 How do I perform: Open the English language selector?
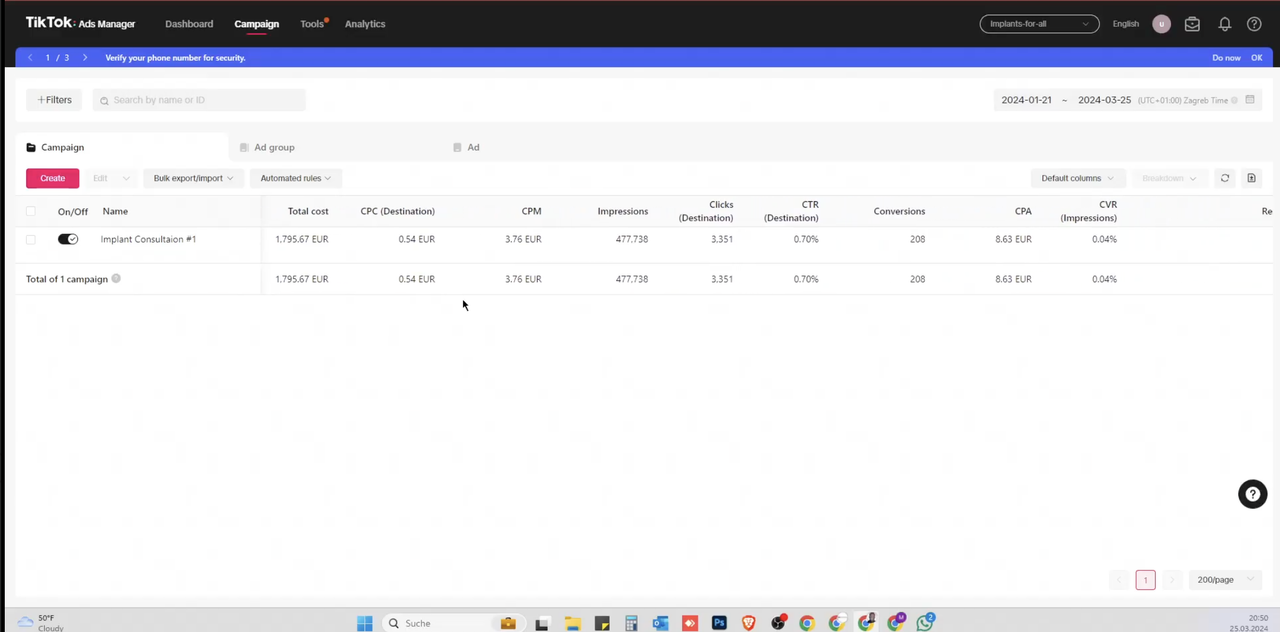tap(1126, 24)
